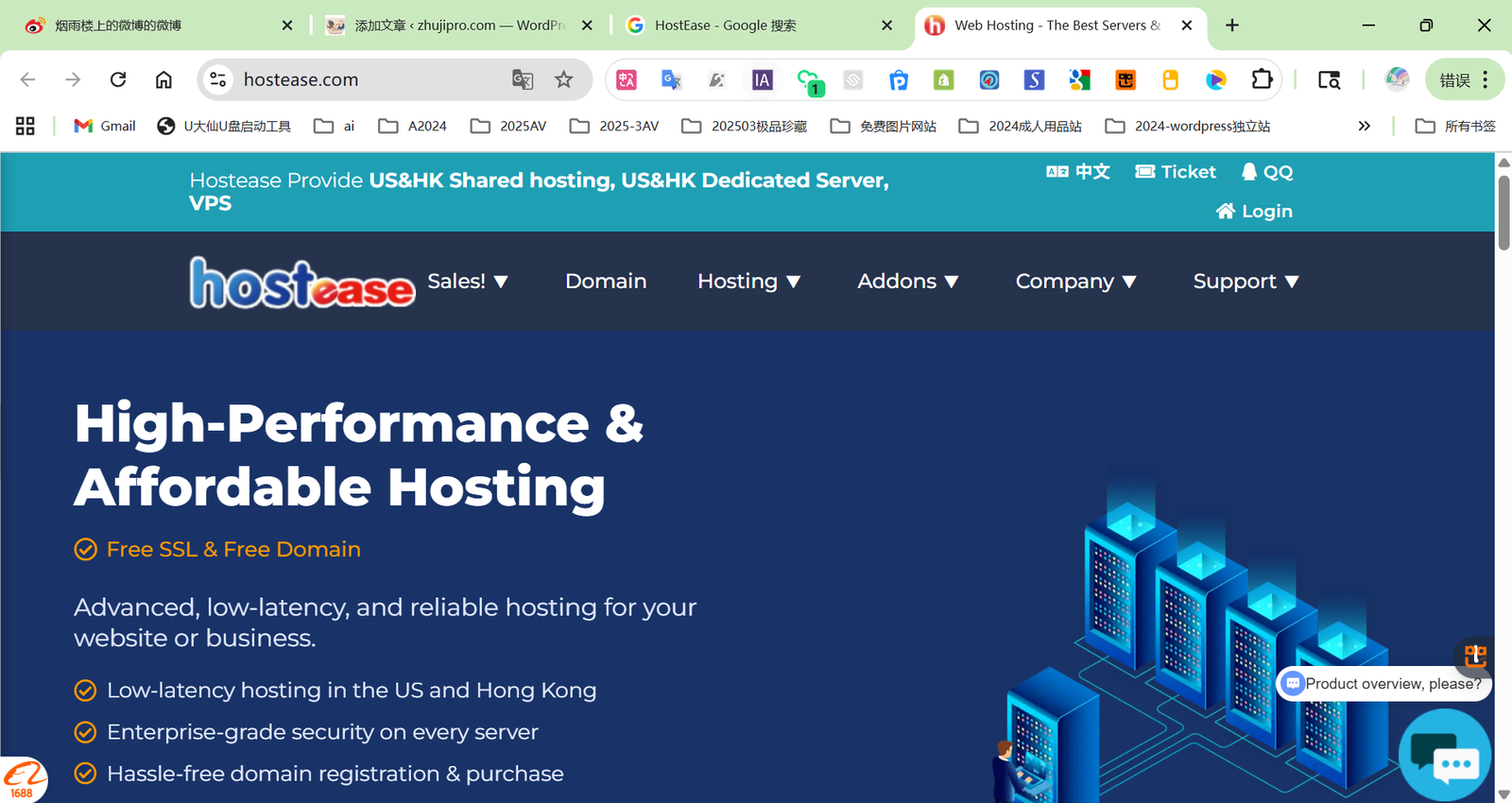Viewport: 1512px width, 803px height.
Task: Click the hostease logo
Action: [x=301, y=282]
